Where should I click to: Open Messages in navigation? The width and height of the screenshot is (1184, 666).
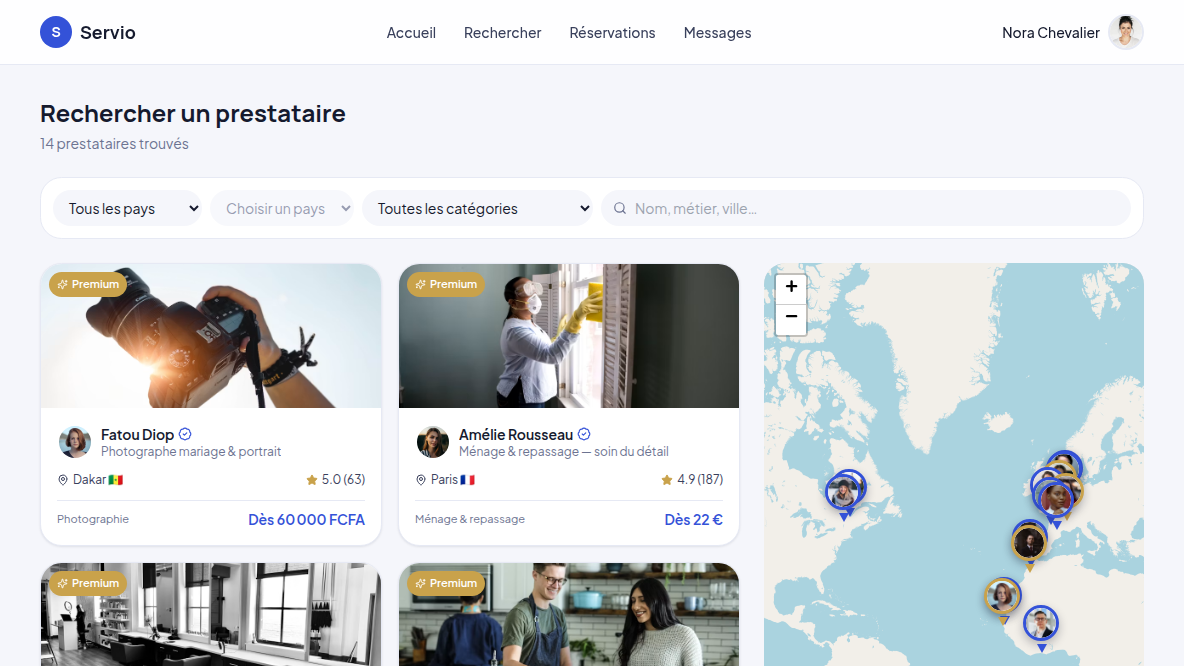point(717,32)
